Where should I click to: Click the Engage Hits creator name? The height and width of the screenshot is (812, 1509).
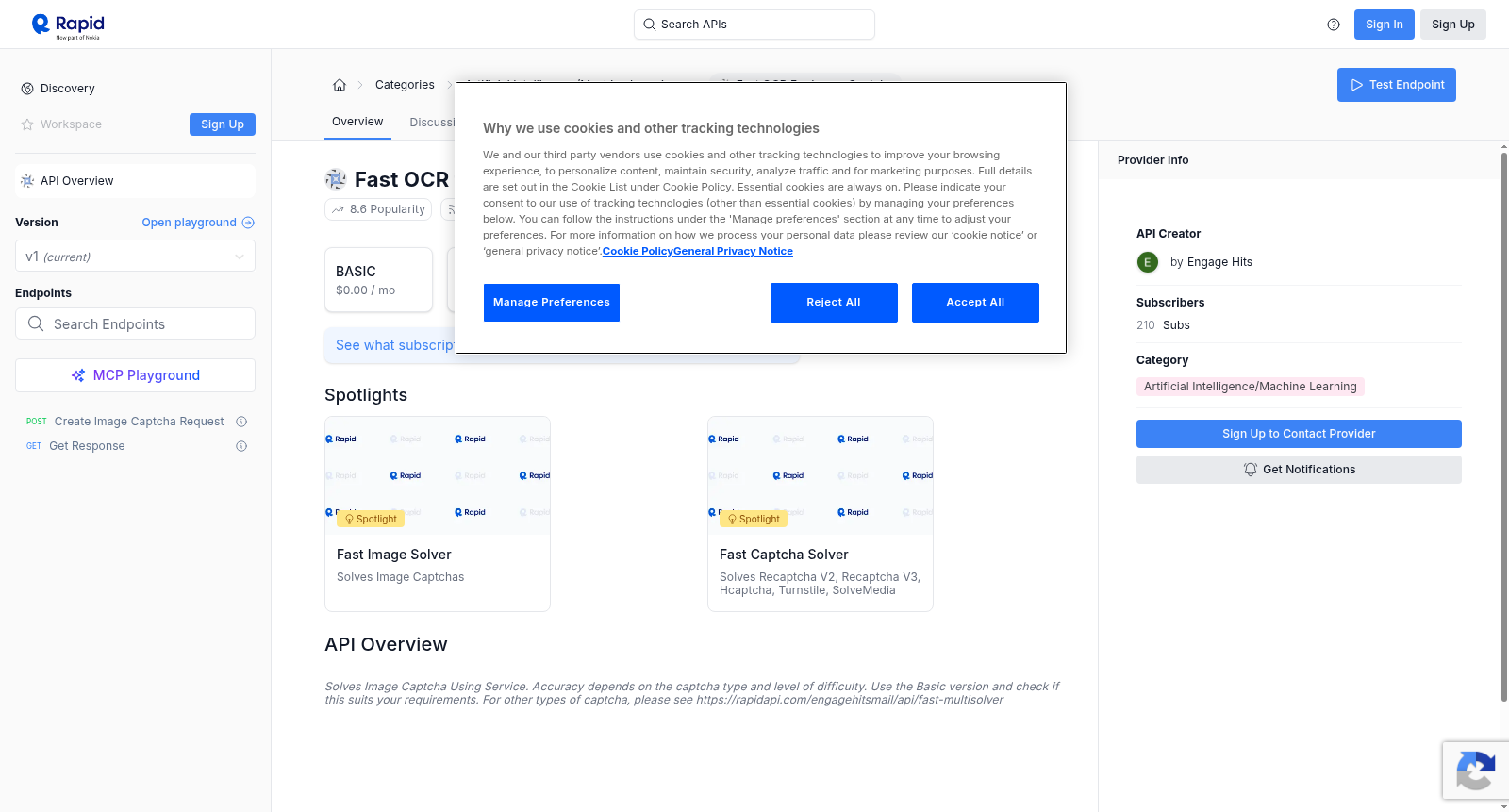pos(1219,262)
